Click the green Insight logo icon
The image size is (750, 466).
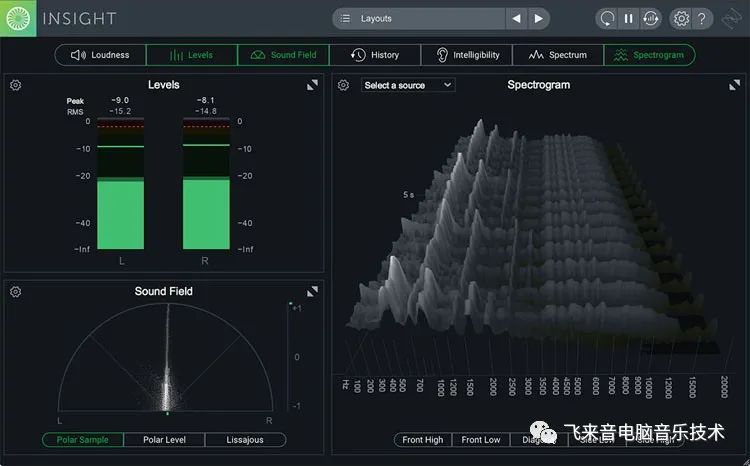[18, 18]
